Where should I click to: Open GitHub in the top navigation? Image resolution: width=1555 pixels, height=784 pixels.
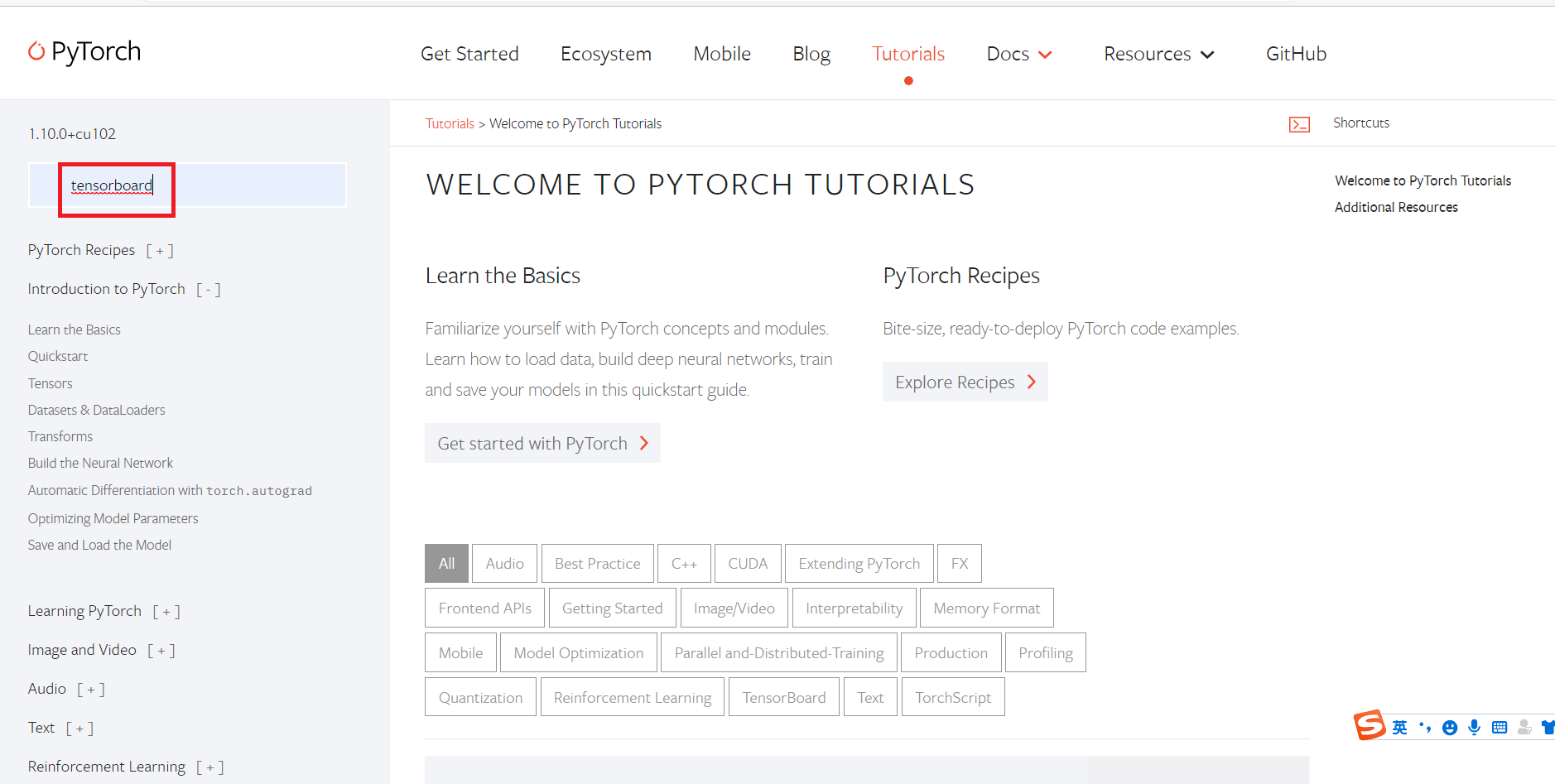(1296, 54)
